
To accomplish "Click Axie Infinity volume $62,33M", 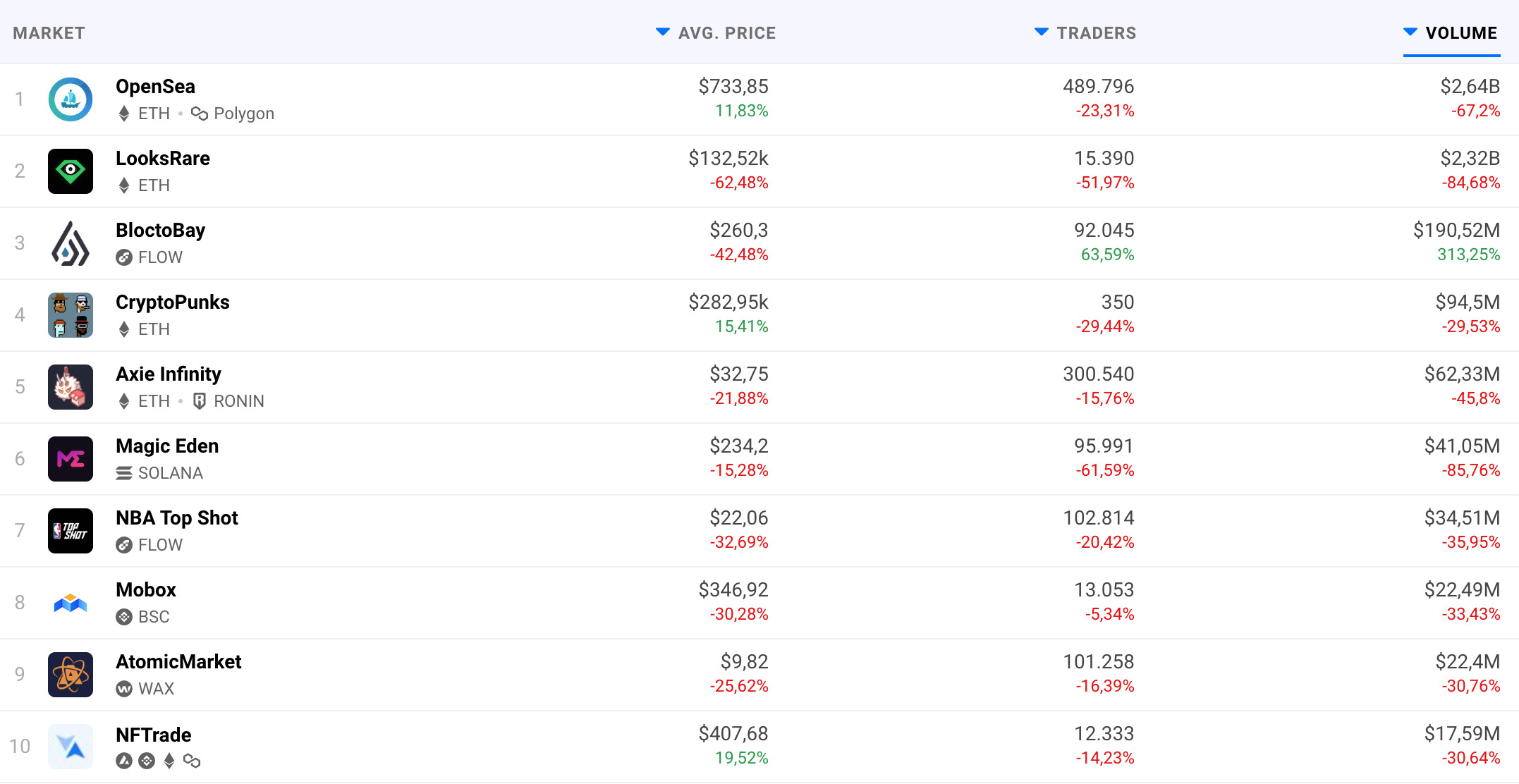I will click(x=1462, y=374).
